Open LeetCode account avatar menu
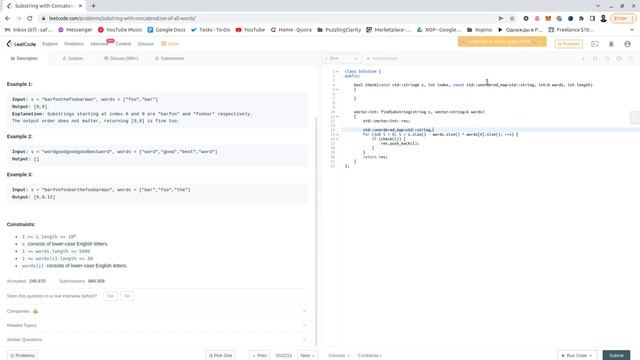640x360 pixels. [627, 44]
